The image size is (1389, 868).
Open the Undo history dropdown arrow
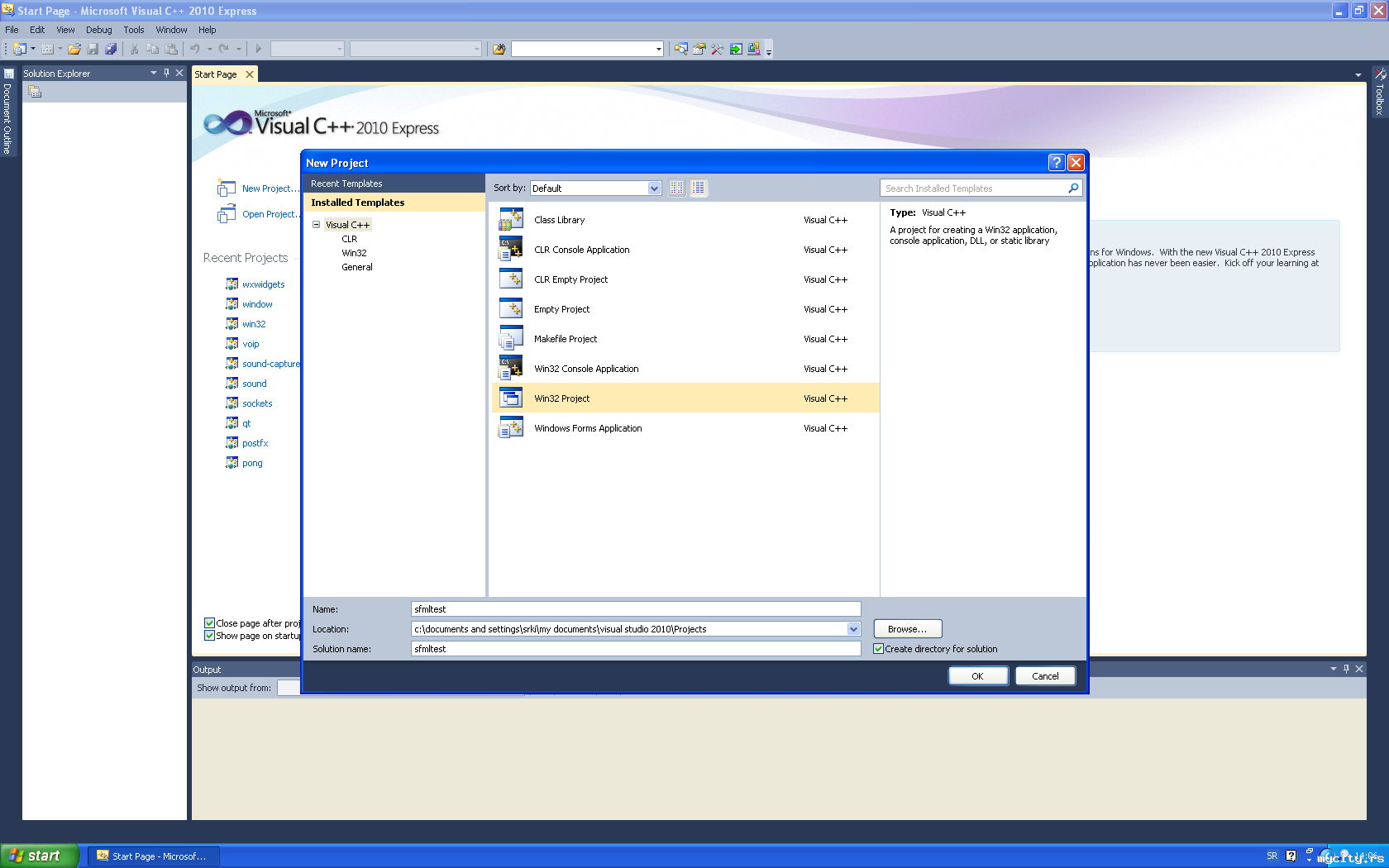click(x=209, y=49)
